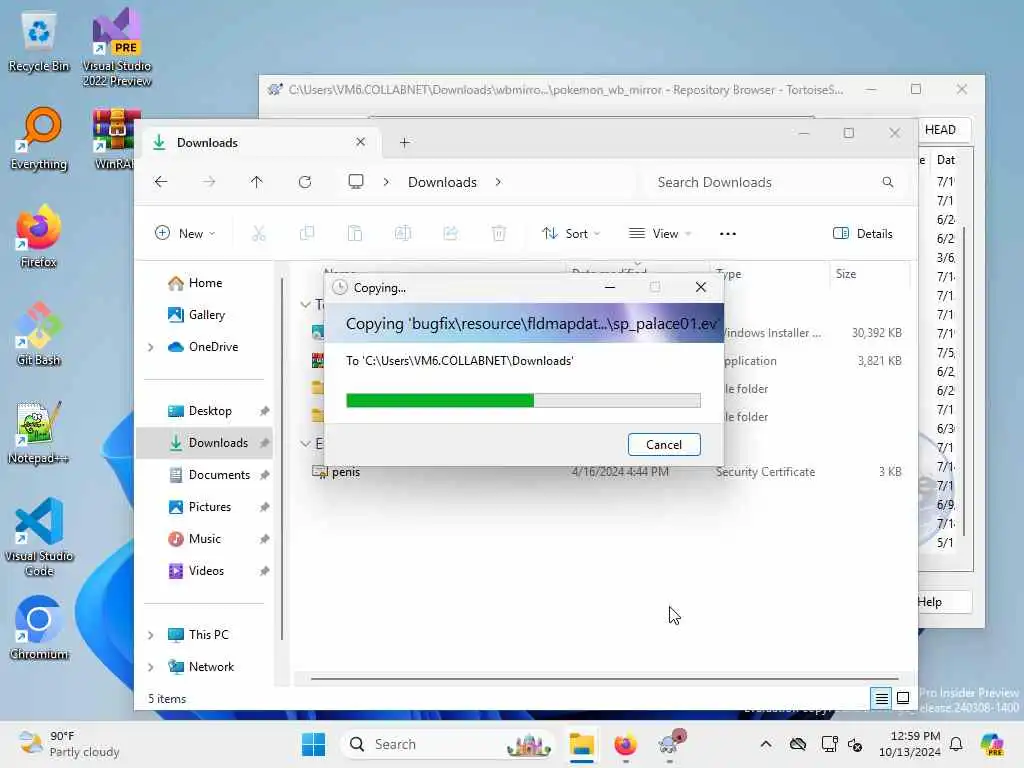This screenshot has width=1024, height=768.
Task: Click the taskbar Search box
Action: click(447, 744)
